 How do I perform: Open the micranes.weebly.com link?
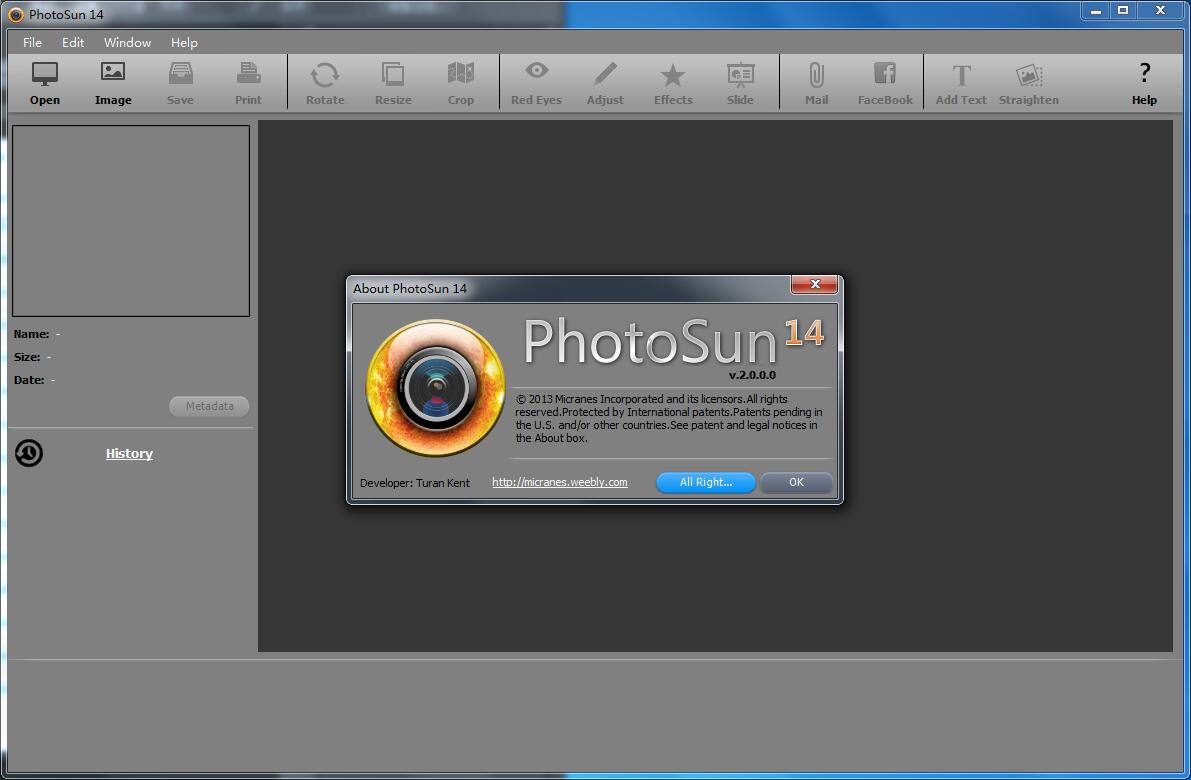point(560,482)
